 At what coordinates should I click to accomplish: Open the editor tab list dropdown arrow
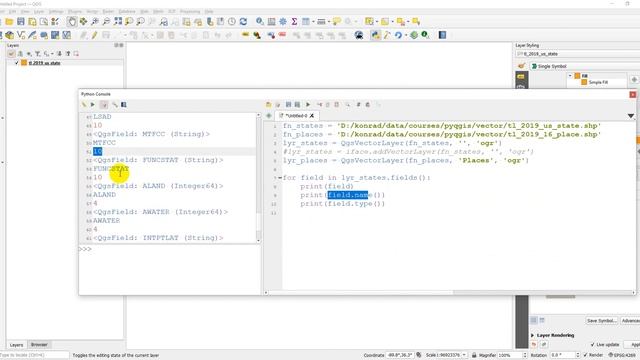click(x=631, y=116)
